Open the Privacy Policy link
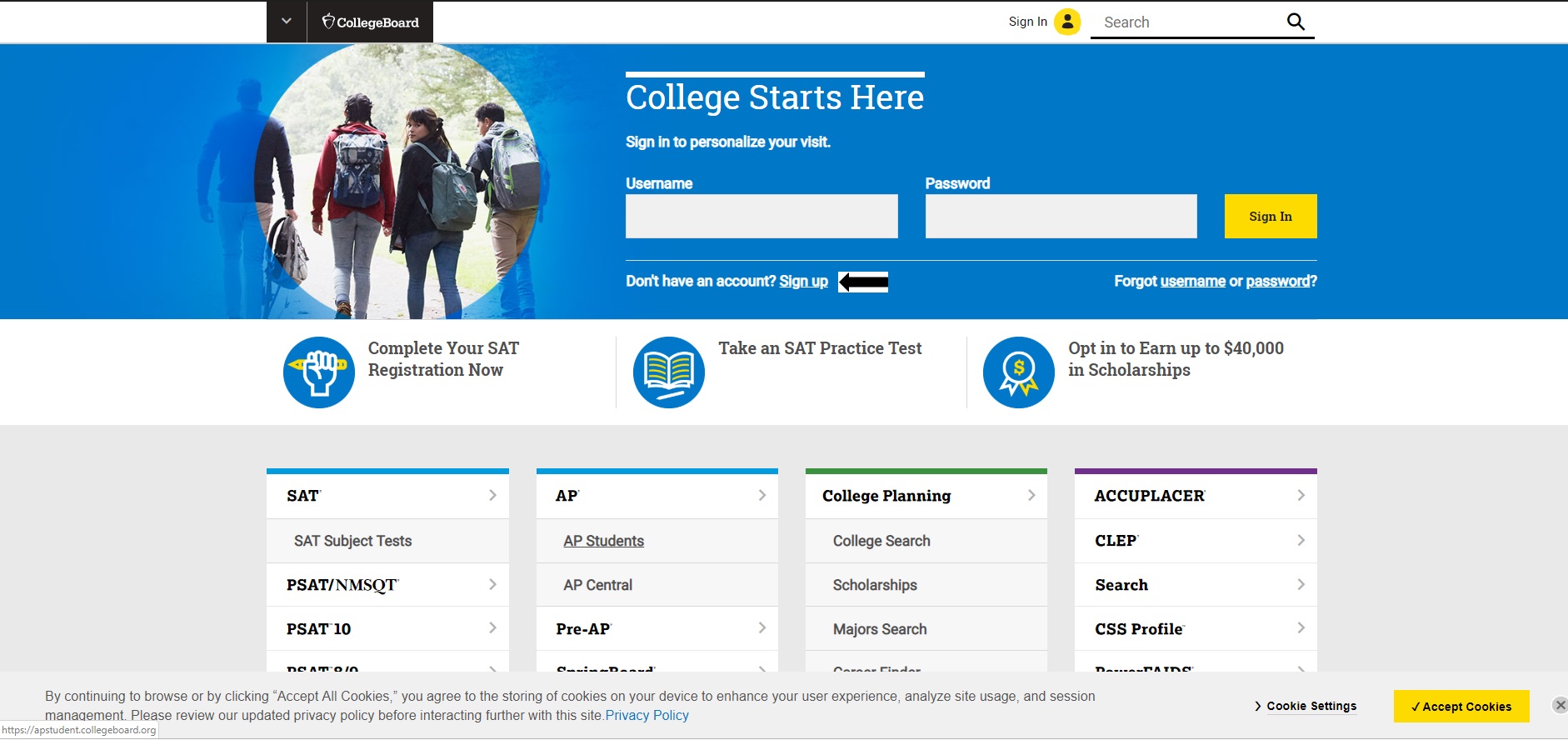Screen dimensions: 1568x740 [647, 715]
